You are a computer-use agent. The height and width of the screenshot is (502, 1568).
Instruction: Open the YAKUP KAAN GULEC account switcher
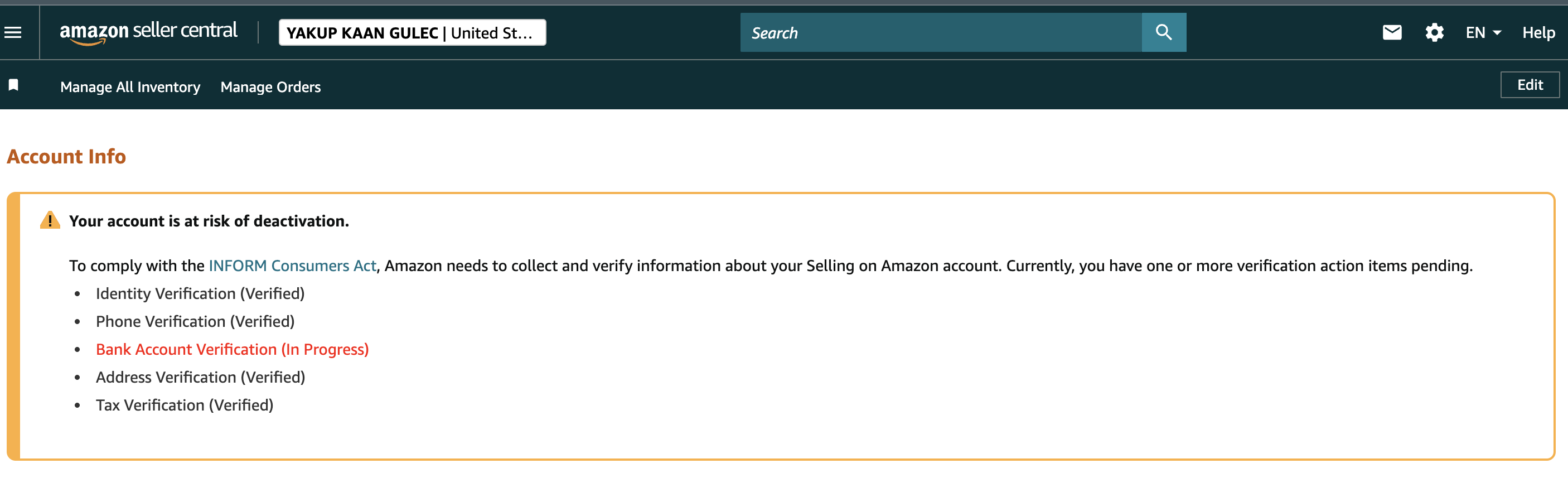(x=412, y=32)
